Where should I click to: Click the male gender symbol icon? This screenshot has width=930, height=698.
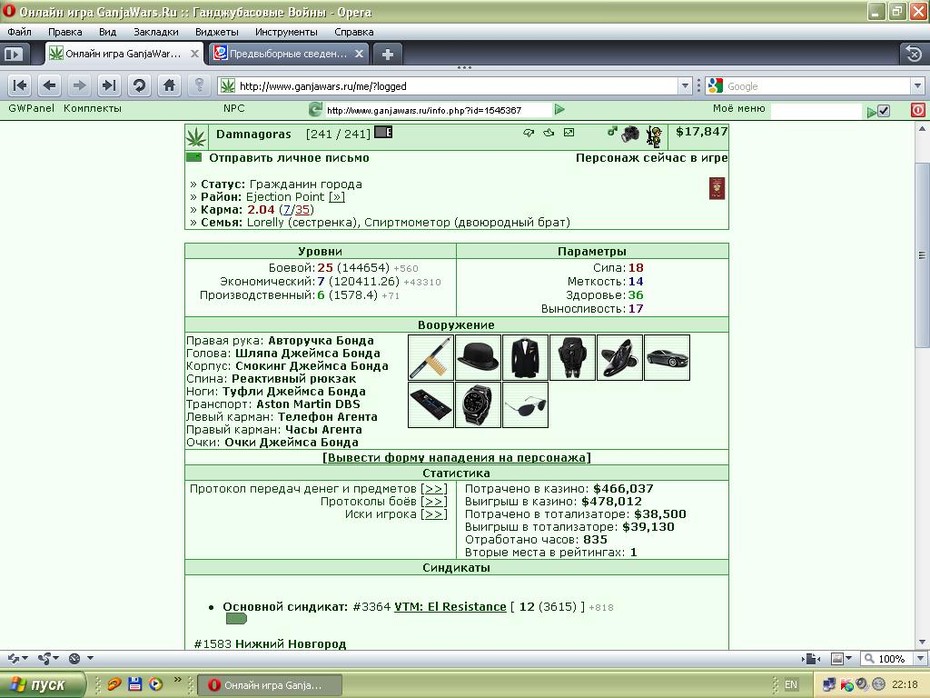pos(612,132)
